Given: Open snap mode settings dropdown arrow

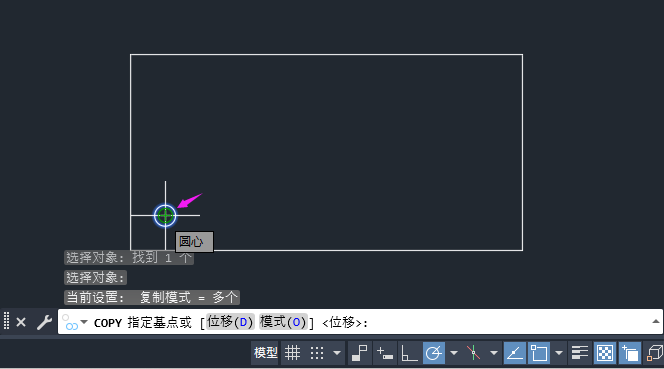Looking at the screenshot, I should pyautogui.click(x=337, y=352).
